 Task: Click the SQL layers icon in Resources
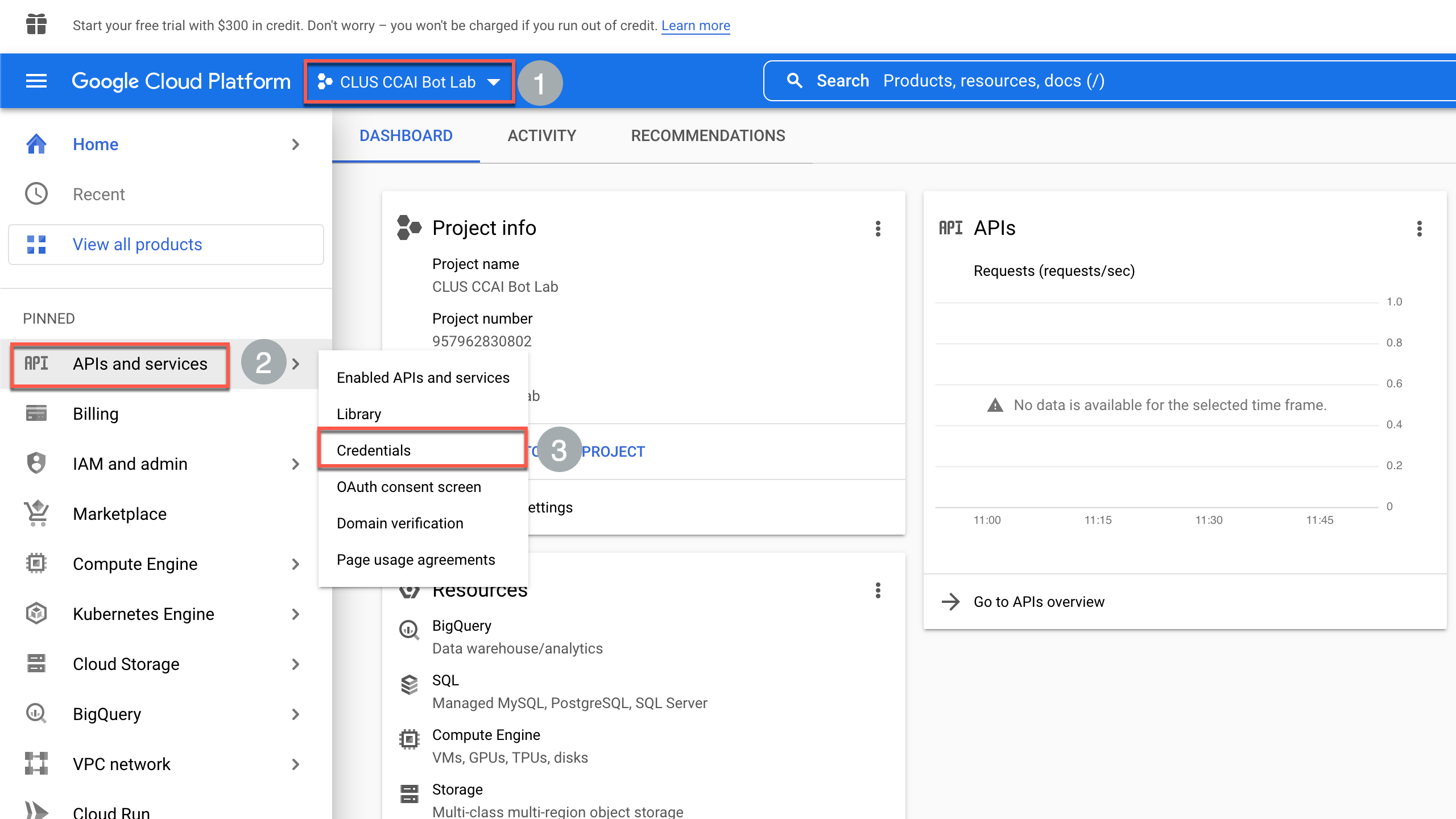pyautogui.click(x=409, y=685)
